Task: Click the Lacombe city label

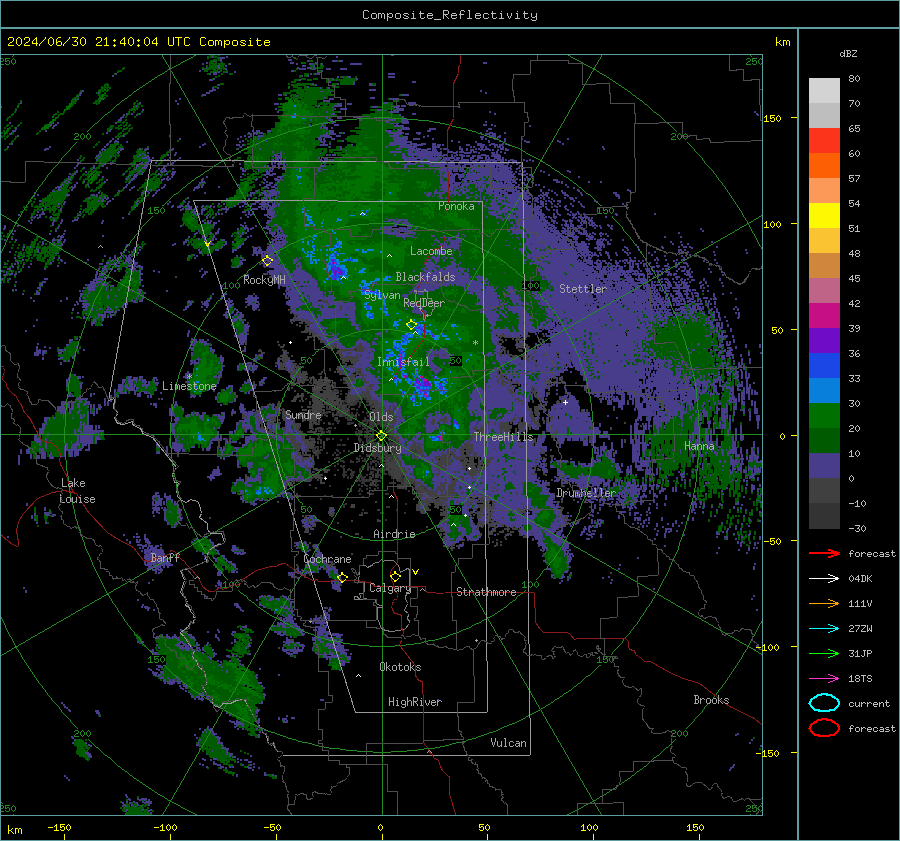Action: (x=431, y=251)
